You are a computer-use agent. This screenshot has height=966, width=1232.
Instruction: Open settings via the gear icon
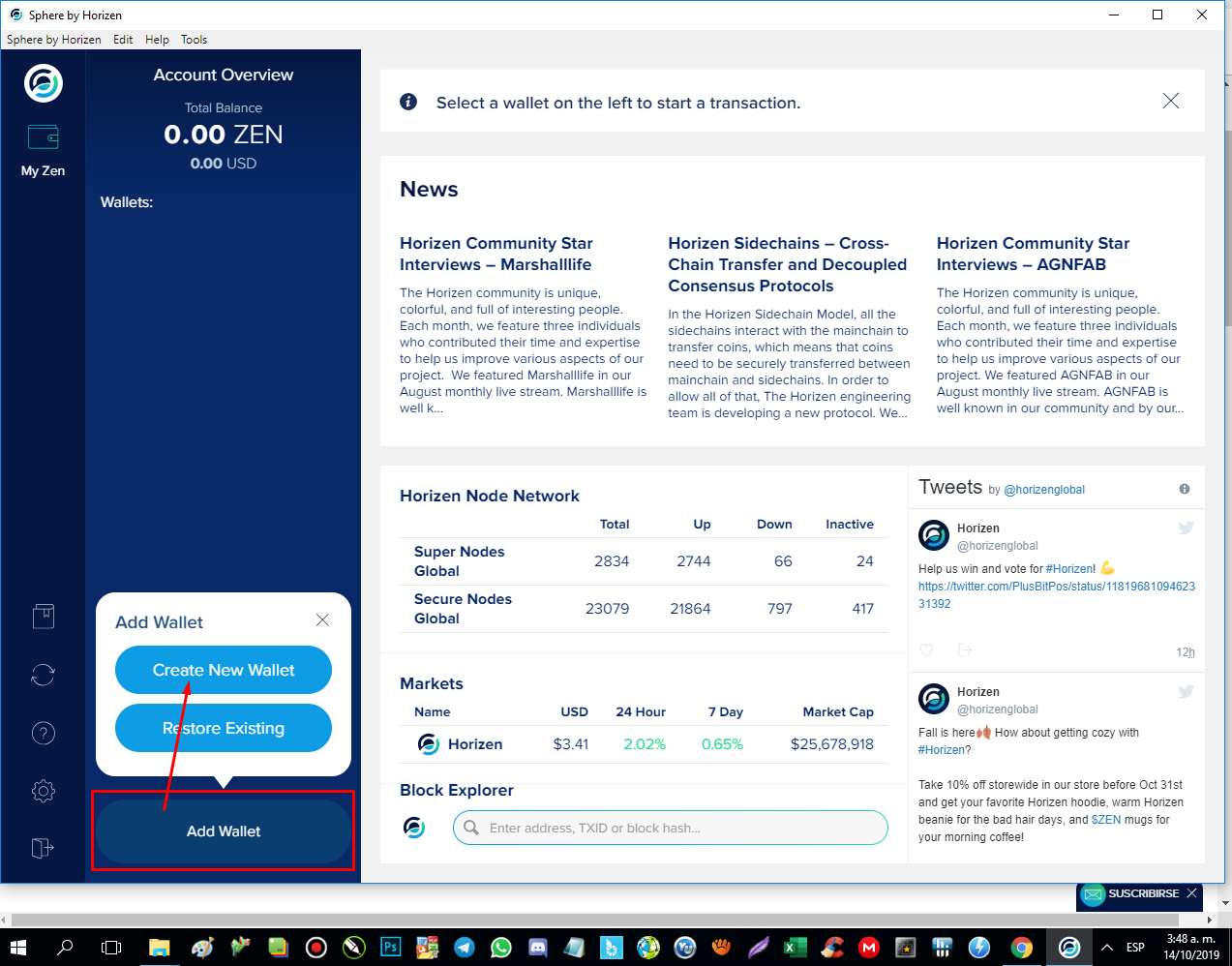pyautogui.click(x=44, y=791)
